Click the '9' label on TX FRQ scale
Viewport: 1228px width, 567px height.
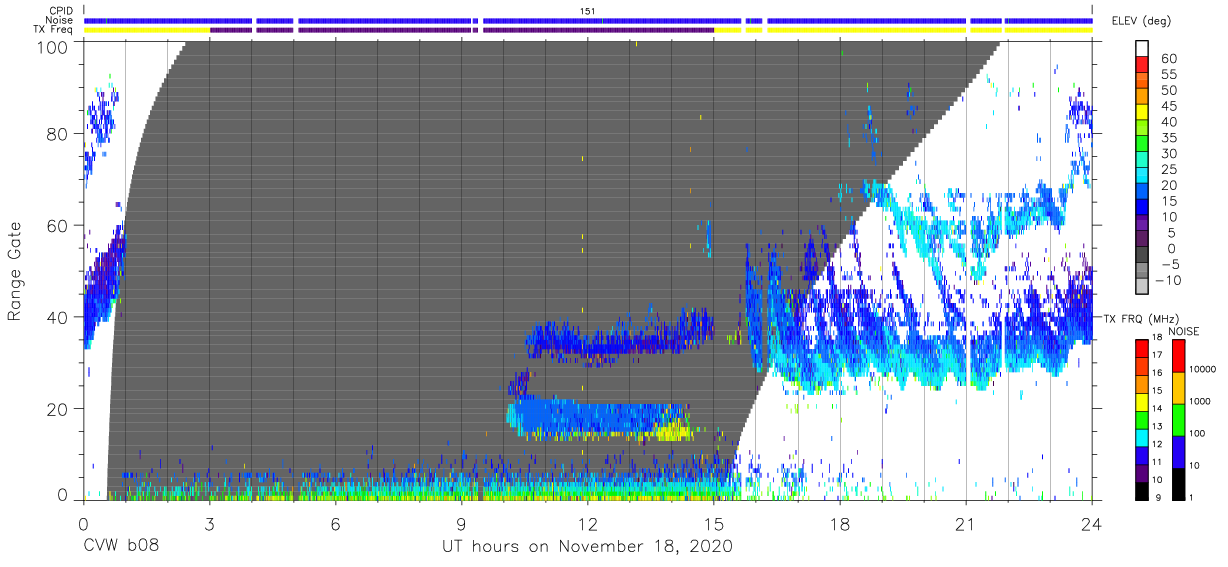[x=1159, y=497]
